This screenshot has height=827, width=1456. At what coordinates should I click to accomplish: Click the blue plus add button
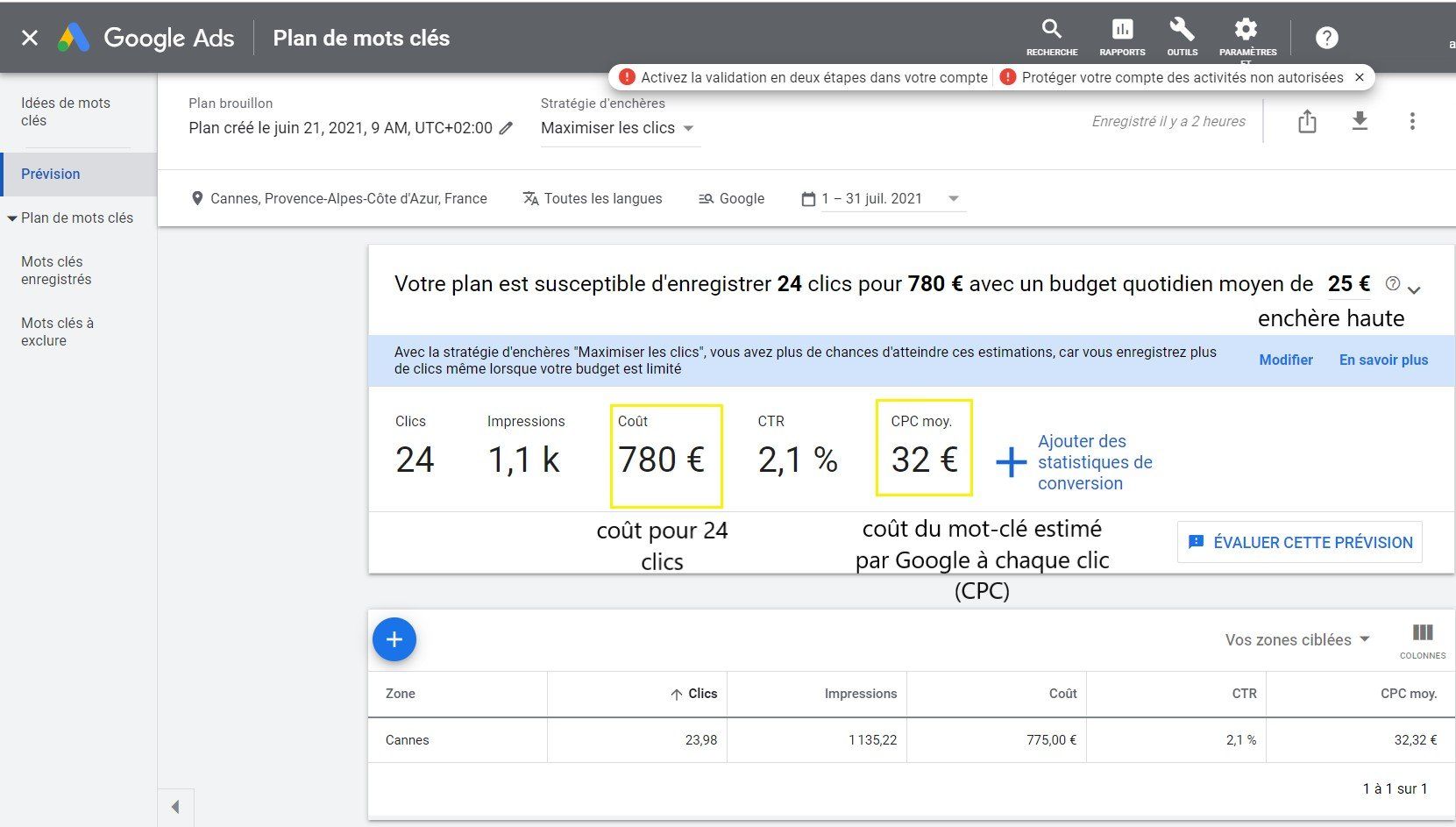394,639
